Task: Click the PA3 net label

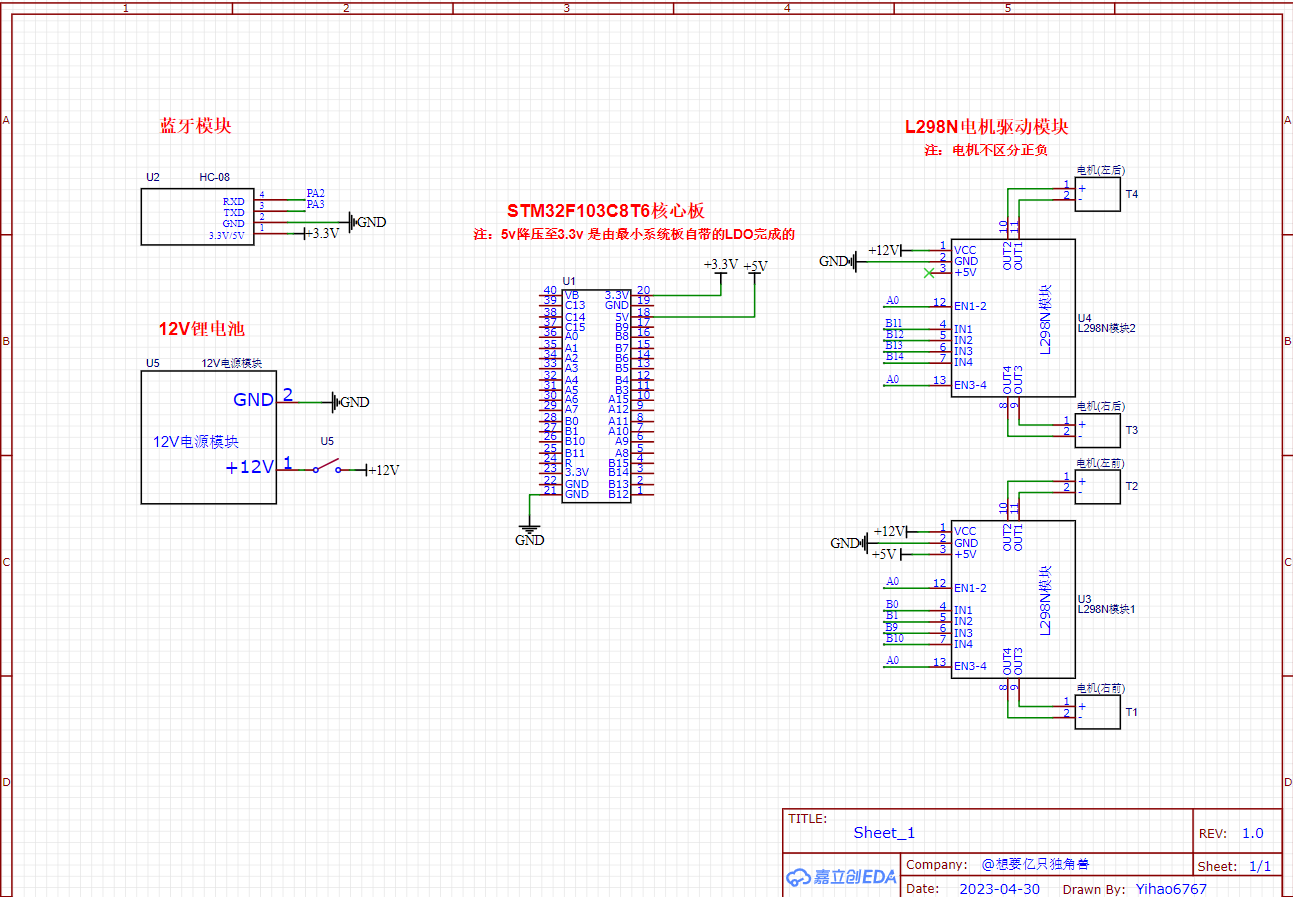Action: point(315,204)
